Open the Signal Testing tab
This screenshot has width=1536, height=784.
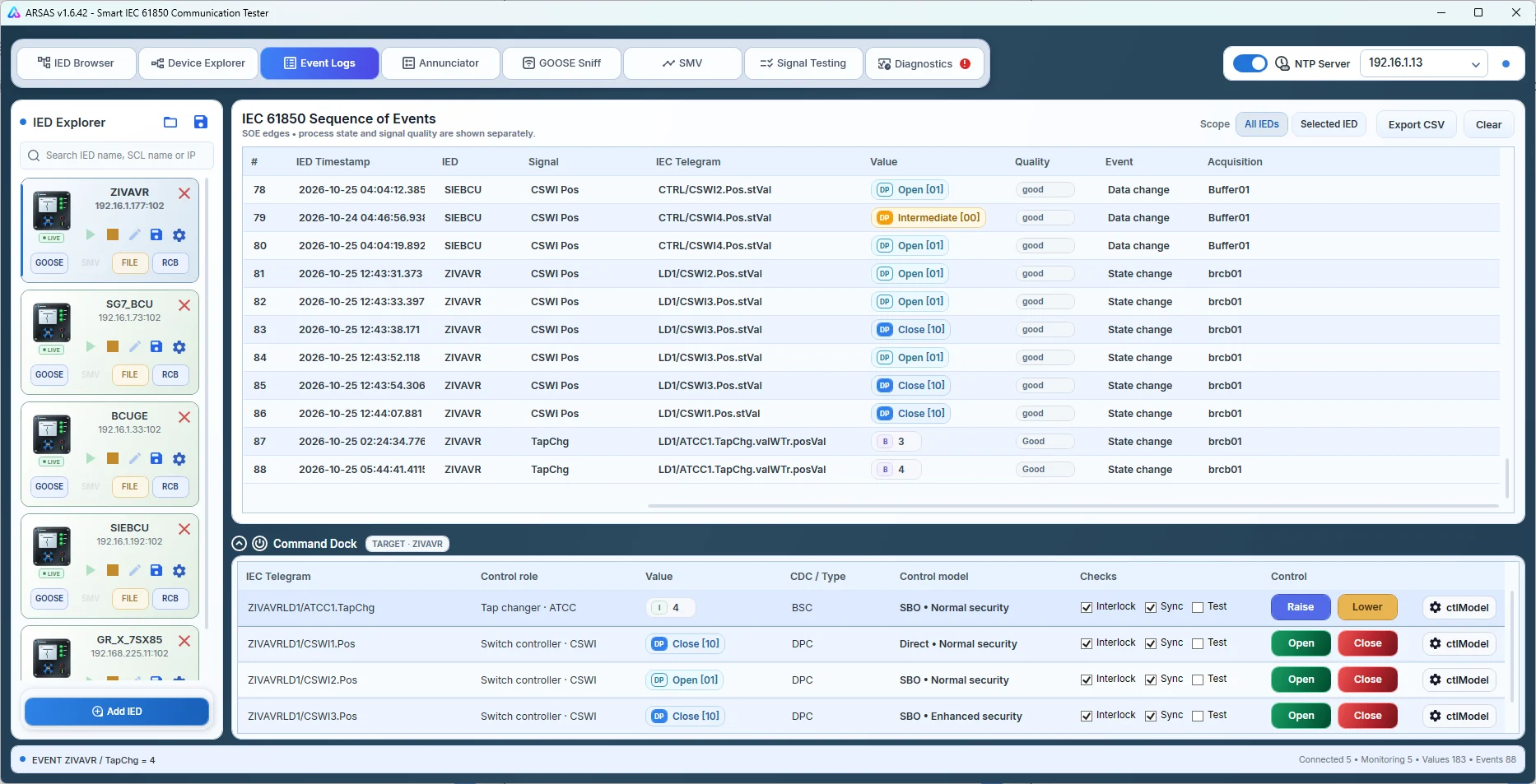pyautogui.click(x=803, y=63)
